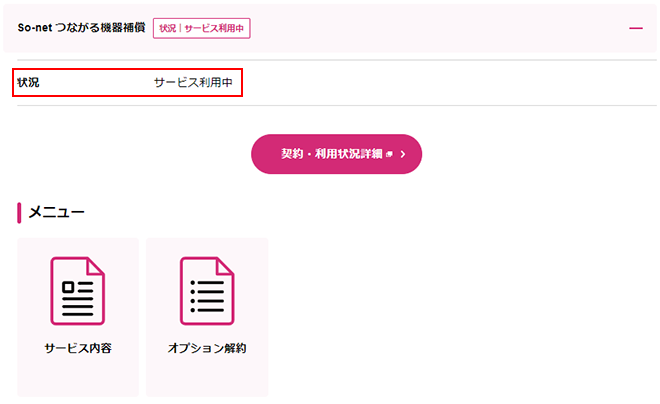Screen dimensions: 660x404
Task: Open the オプション解約 menu card
Action: 207,315
